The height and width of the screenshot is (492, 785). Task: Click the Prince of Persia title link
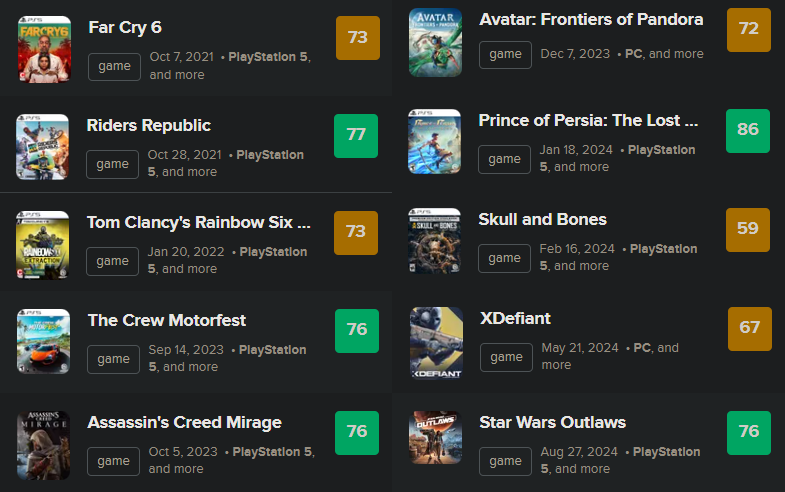(x=588, y=121)
